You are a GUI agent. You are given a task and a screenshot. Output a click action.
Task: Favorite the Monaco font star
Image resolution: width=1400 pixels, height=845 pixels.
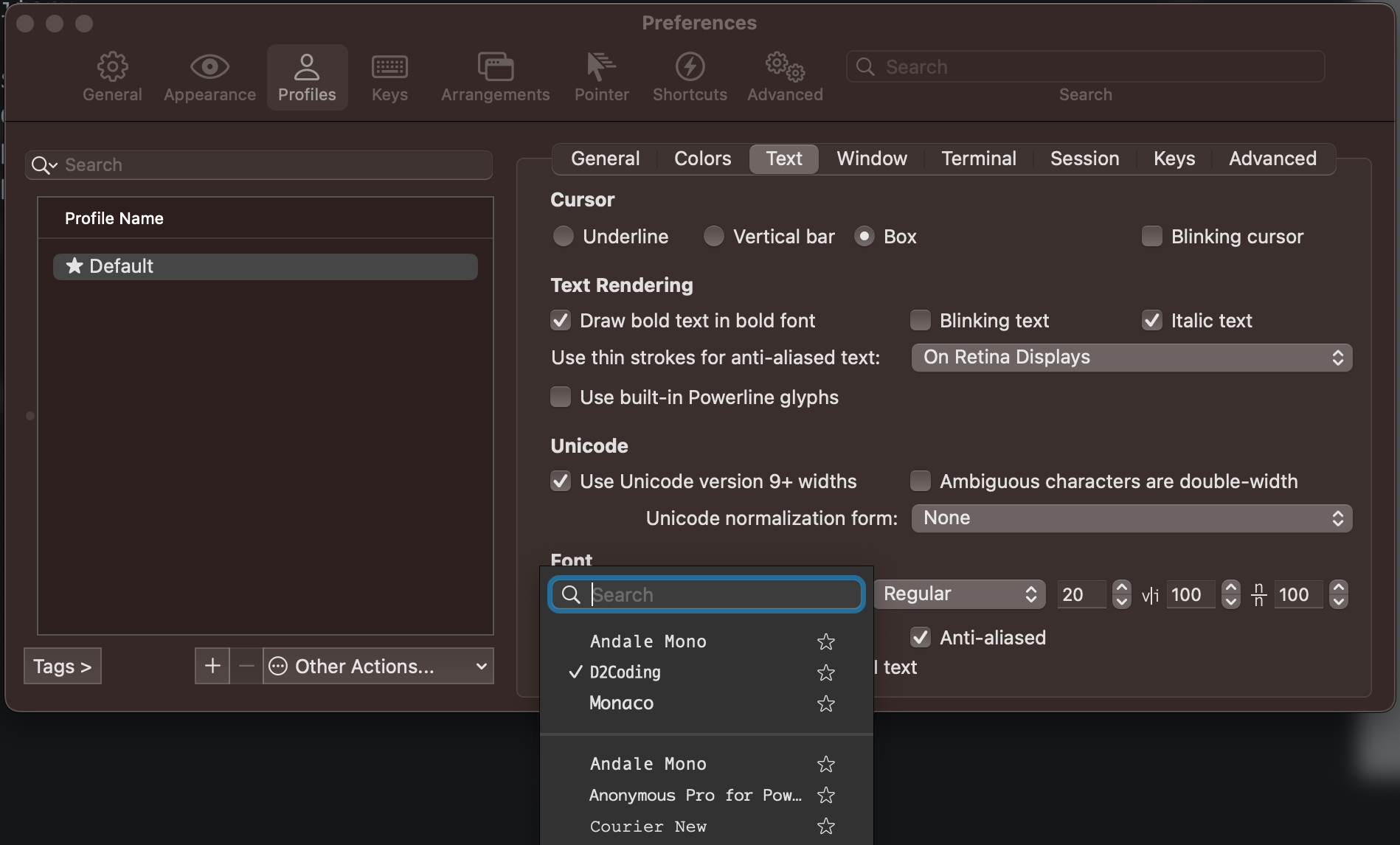pyautogui.click(x=826, y=703)
